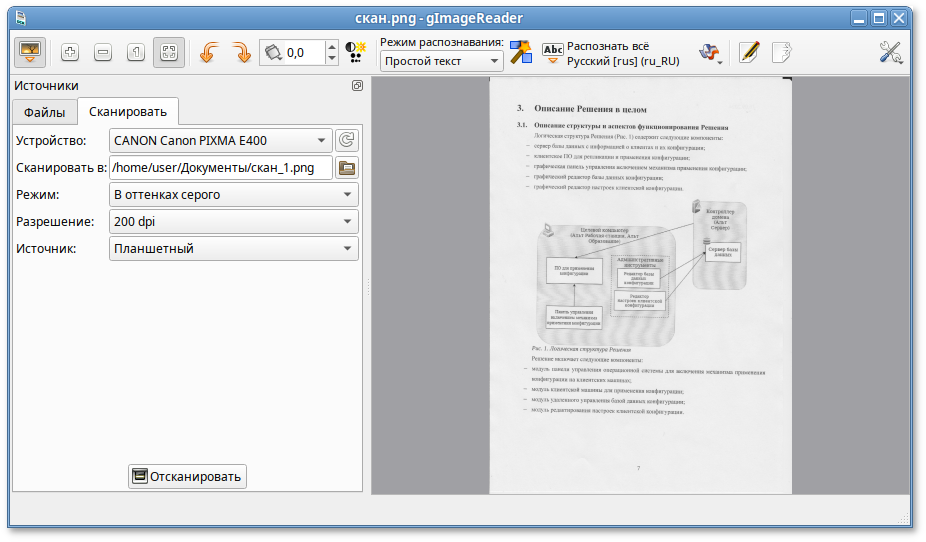Open the preferences tools icon
926x542 pixels.
[x=891, y=52]
